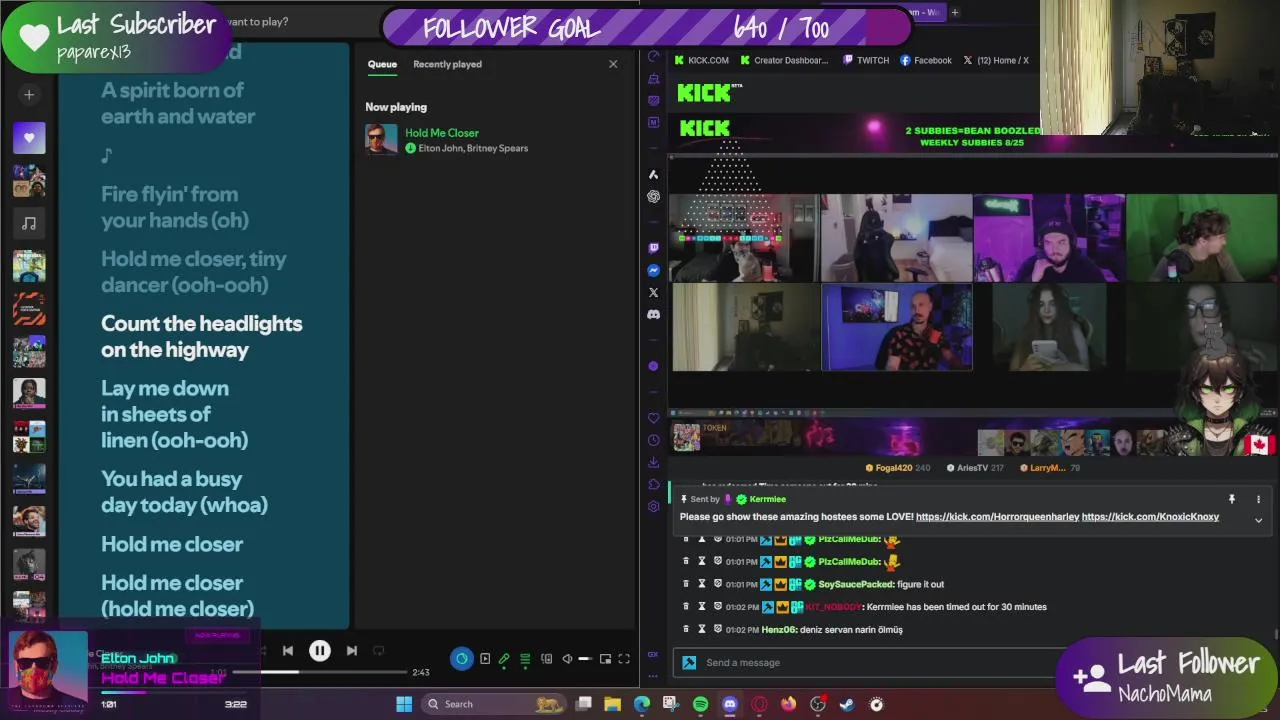Open the TWITCH bookmark
Image resolution: width=1280 pixels, height=720 pixels.
[866, 60]
